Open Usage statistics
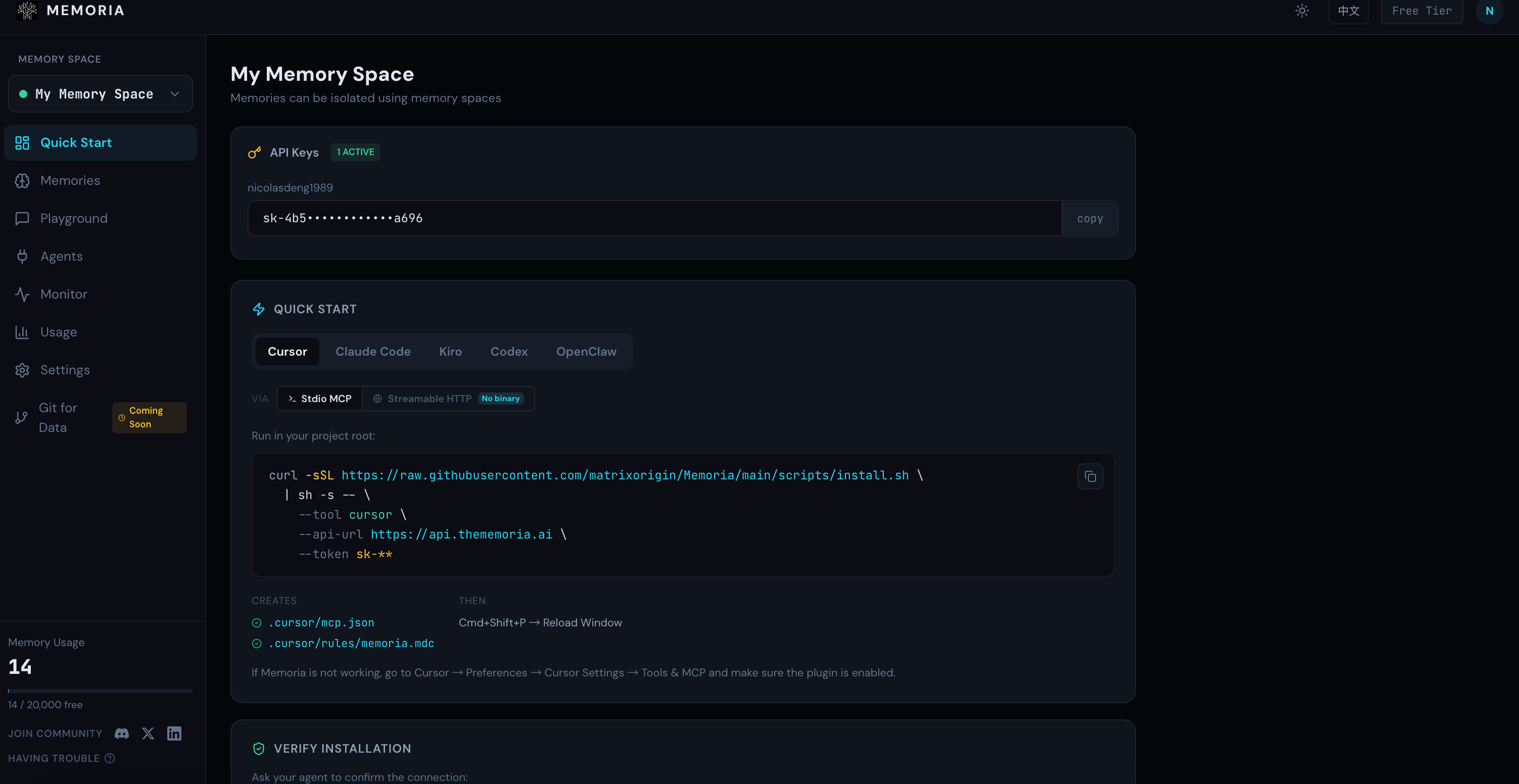Viewport: 1519px width, 784px height. 59,331
